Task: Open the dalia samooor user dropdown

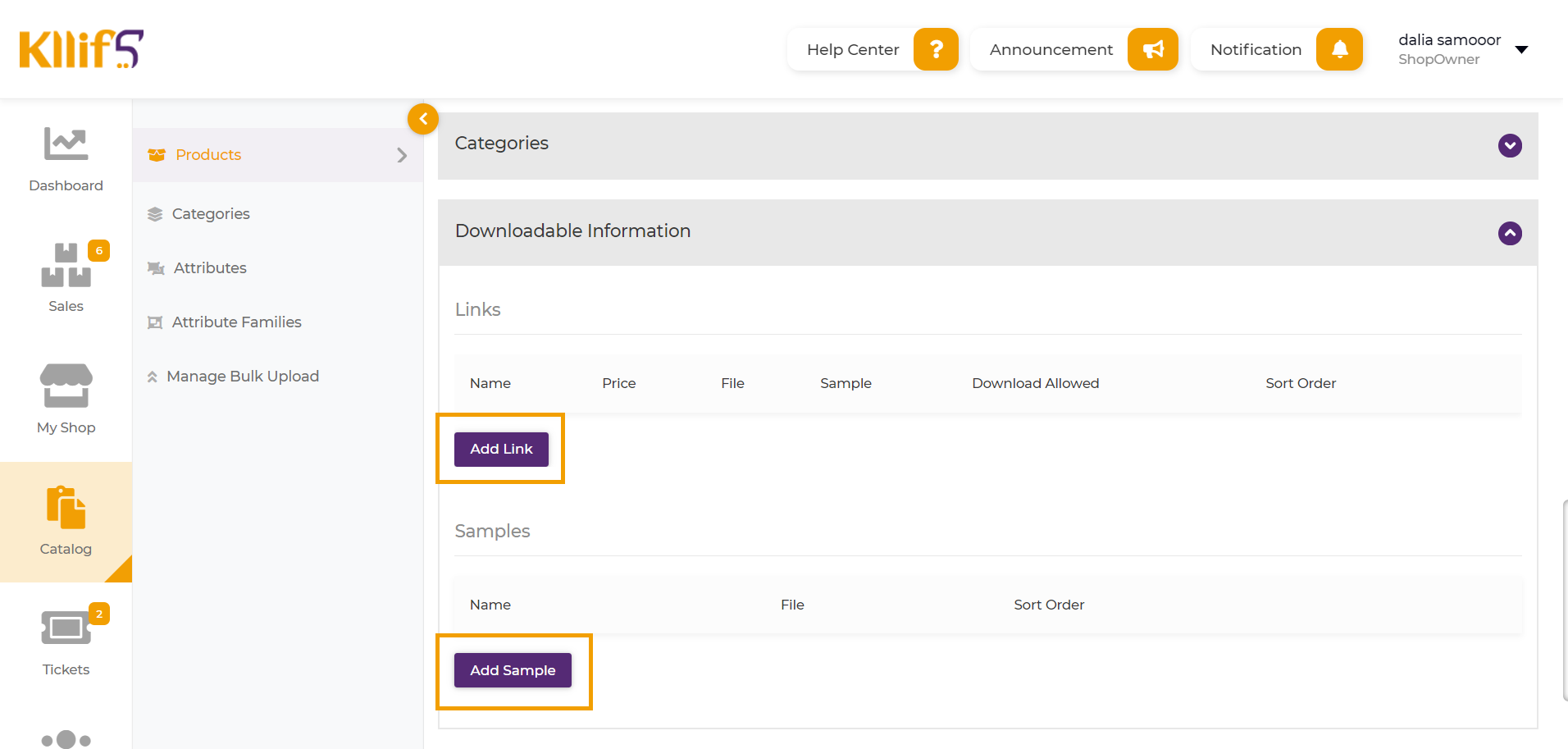Action: (x=1521, y=50)
